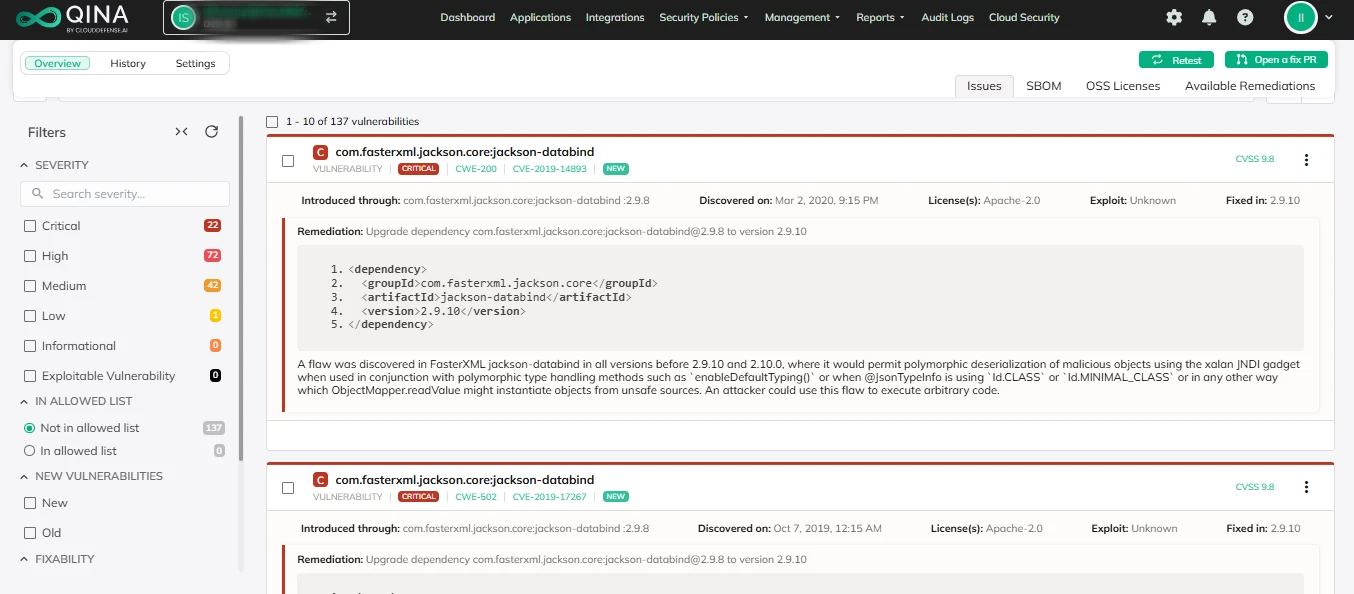This screenshot has width=1354, height=594.
Task: Collapse the SEVERITY filter section
Action: click(x=26, y=165)
